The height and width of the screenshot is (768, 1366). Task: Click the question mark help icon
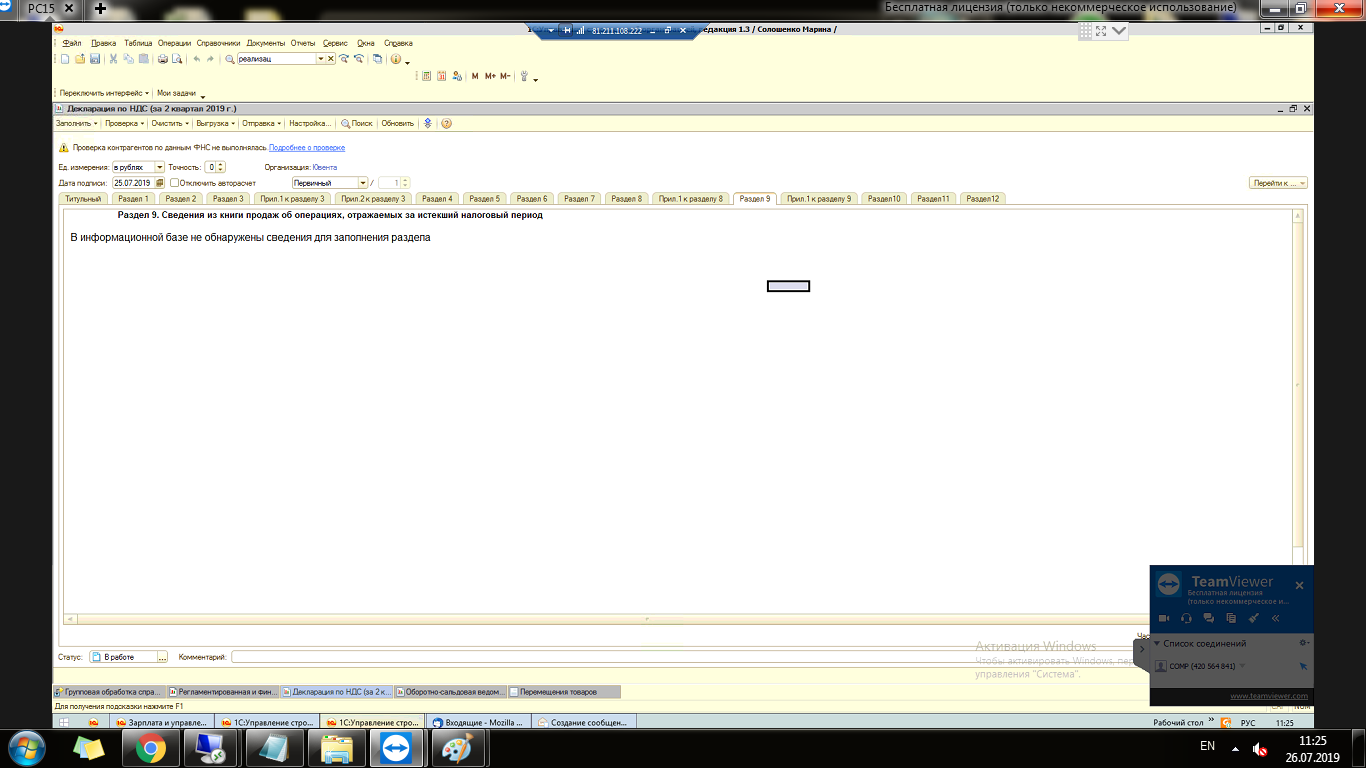coord(446,124)
